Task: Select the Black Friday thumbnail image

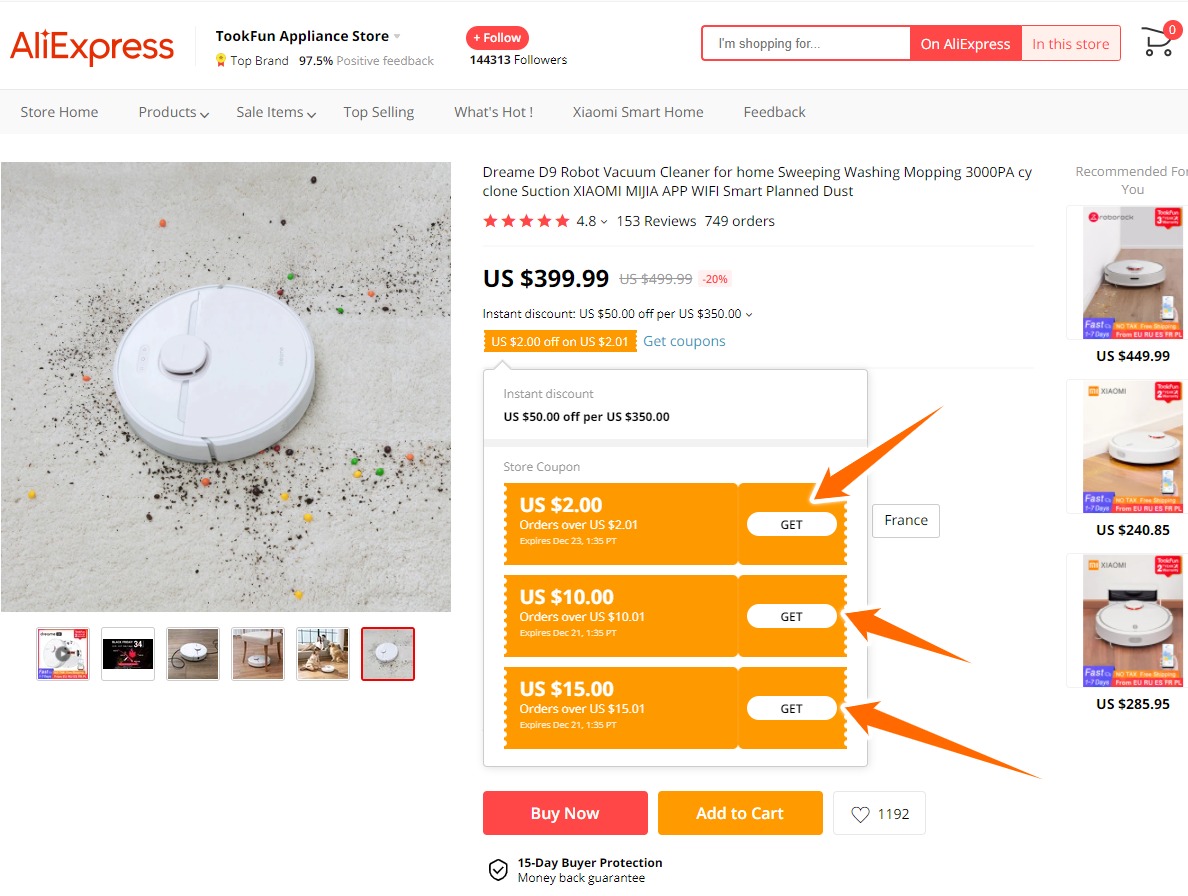Action: point(128,654)
